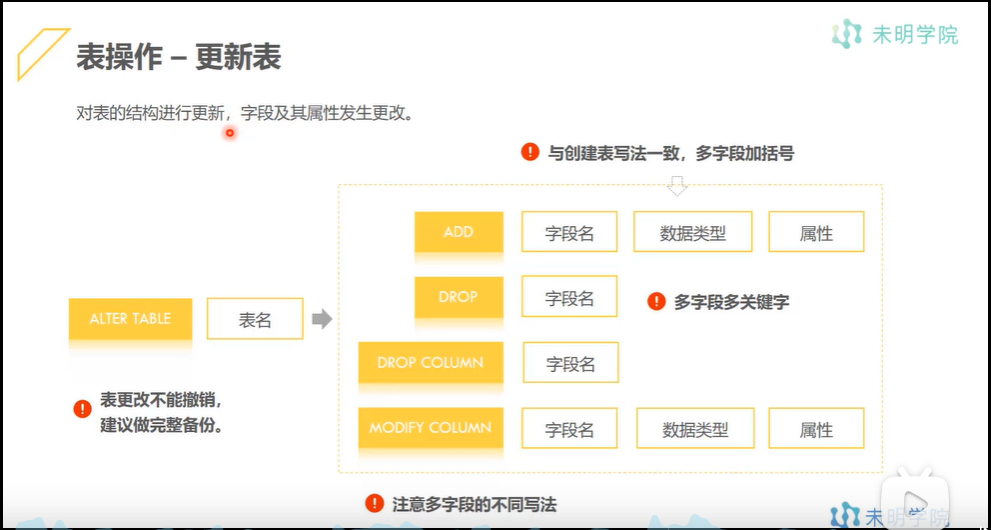Click red exclamation icon beside 与创建表写法一致
991x530 pixels.
(x=530, y=152)
